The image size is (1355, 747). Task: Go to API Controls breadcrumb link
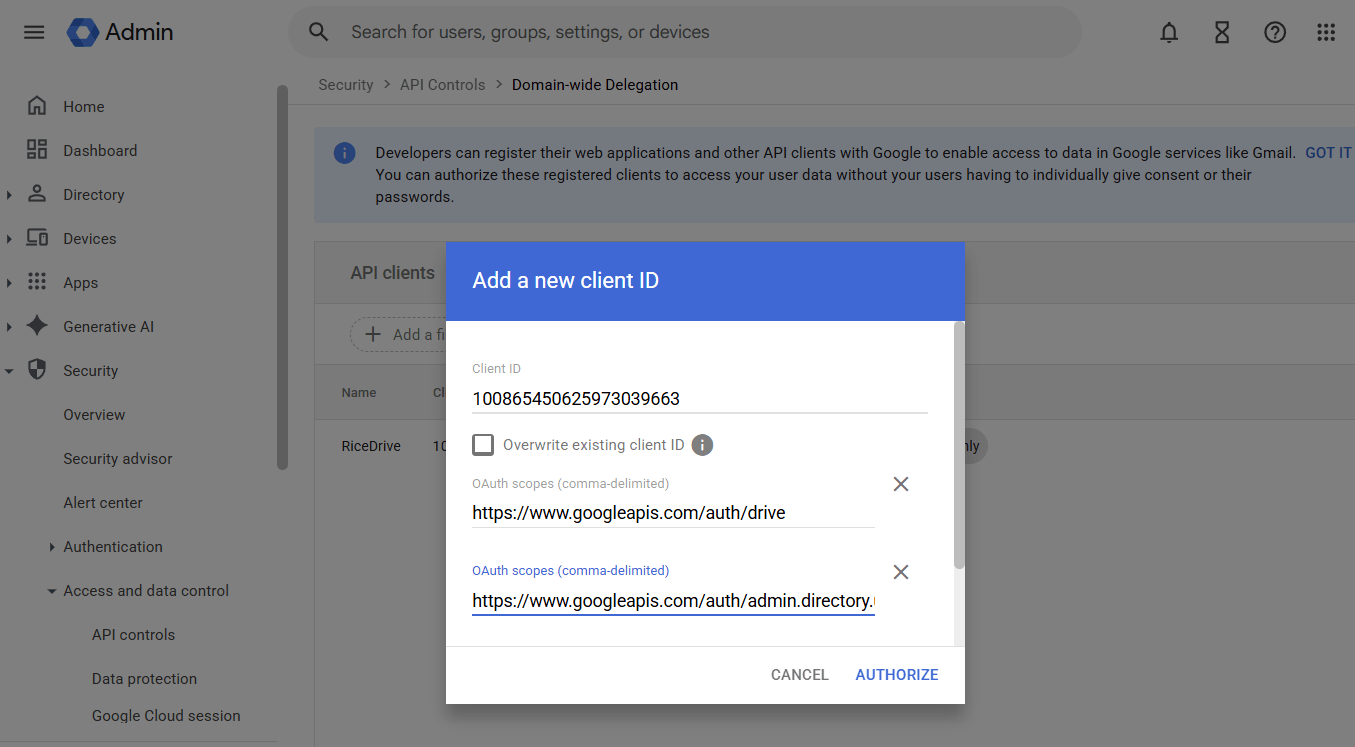(x=443, y=85)
